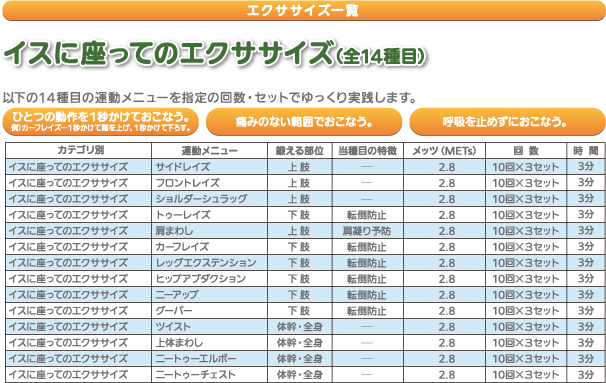Click the 時間 column header
This screenshot has width=606, height=383.
tap(586, 150)
